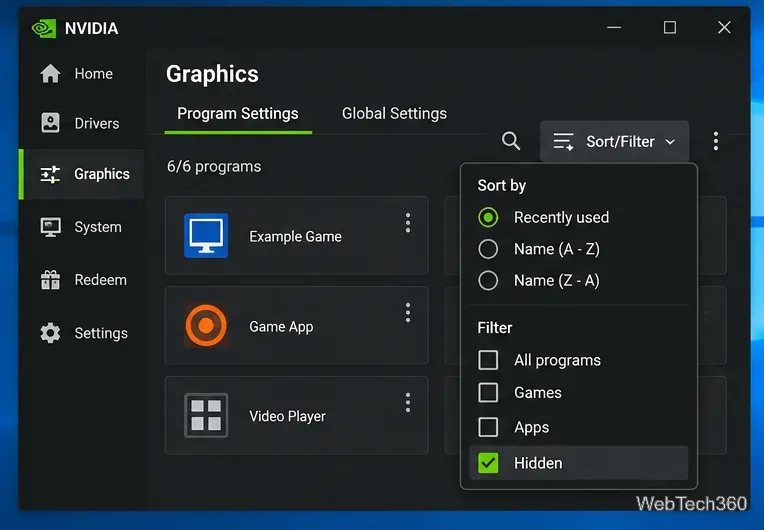
Task: Click the 6/6 programs count text
Action: click(x=214, y=167)
